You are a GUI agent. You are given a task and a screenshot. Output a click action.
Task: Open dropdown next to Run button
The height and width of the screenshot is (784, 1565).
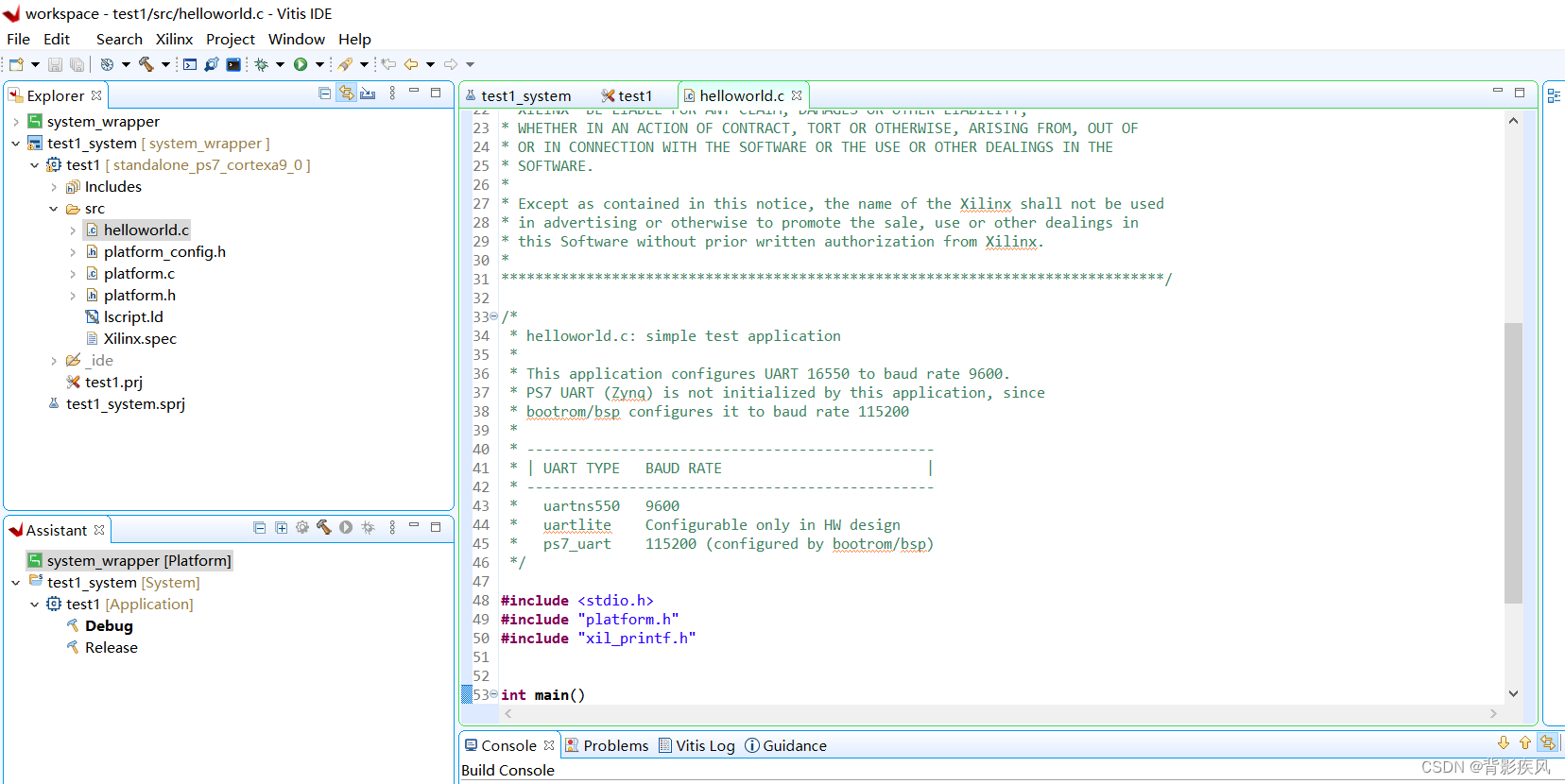click(319, 64)
